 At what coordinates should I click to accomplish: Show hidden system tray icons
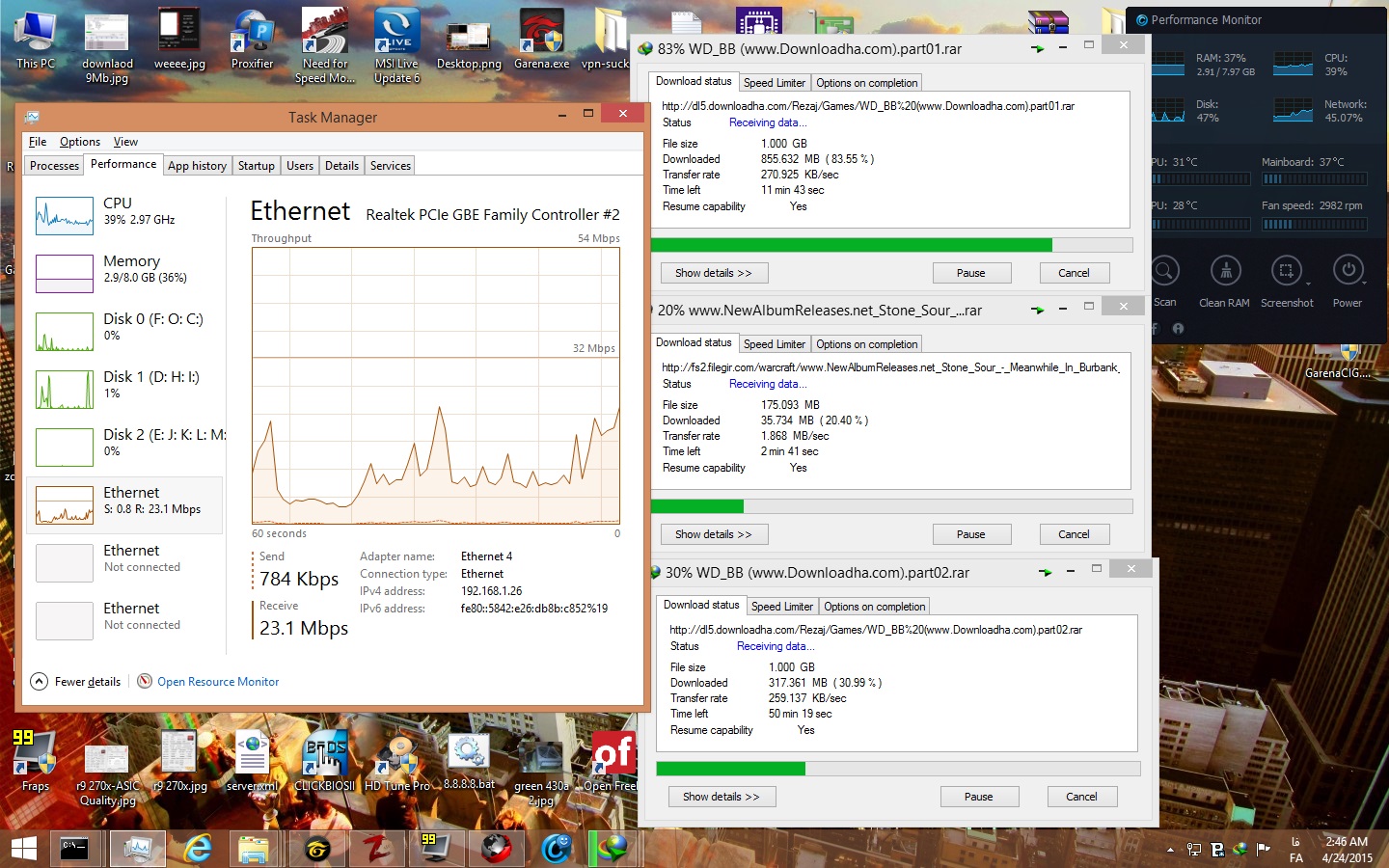(1170, 850)
